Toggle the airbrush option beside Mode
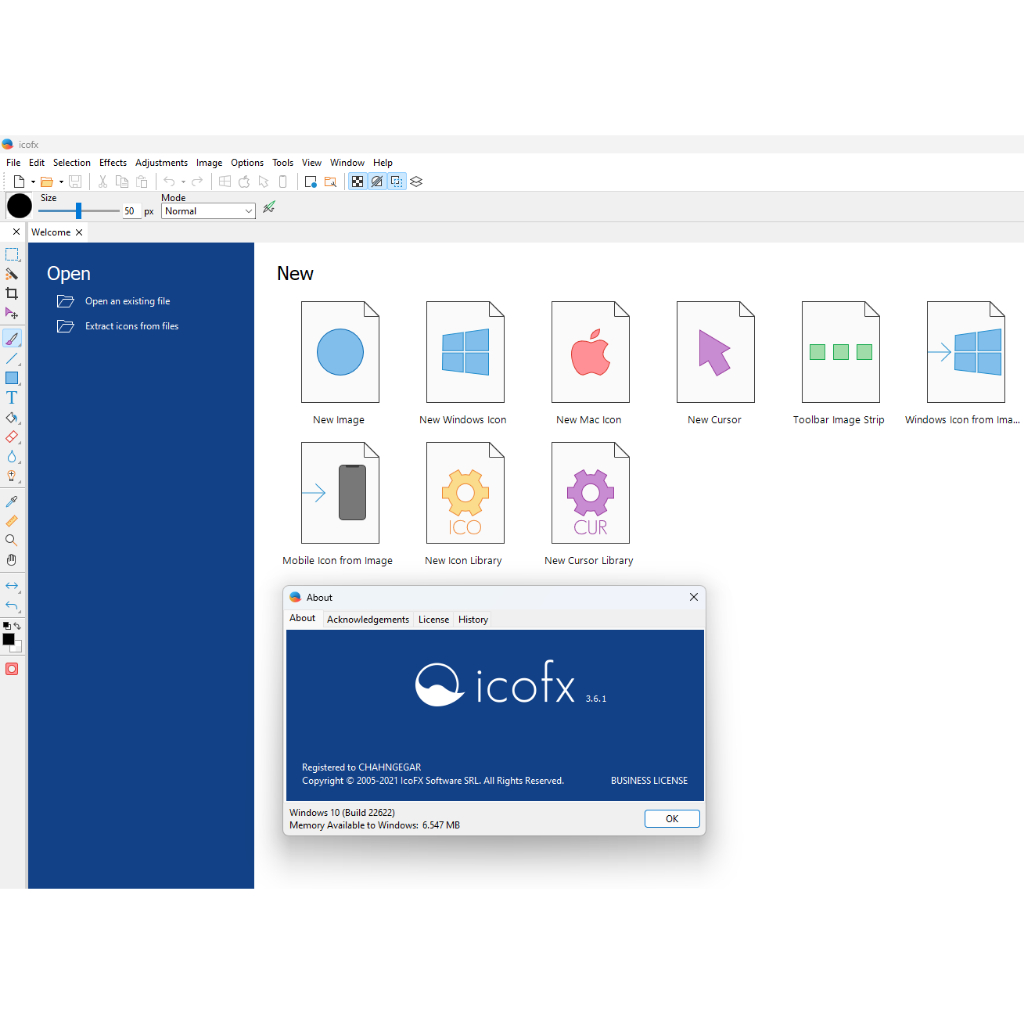Image resolution: width=1024 pixels, height=1024 pixels. [x=269, y=208]
